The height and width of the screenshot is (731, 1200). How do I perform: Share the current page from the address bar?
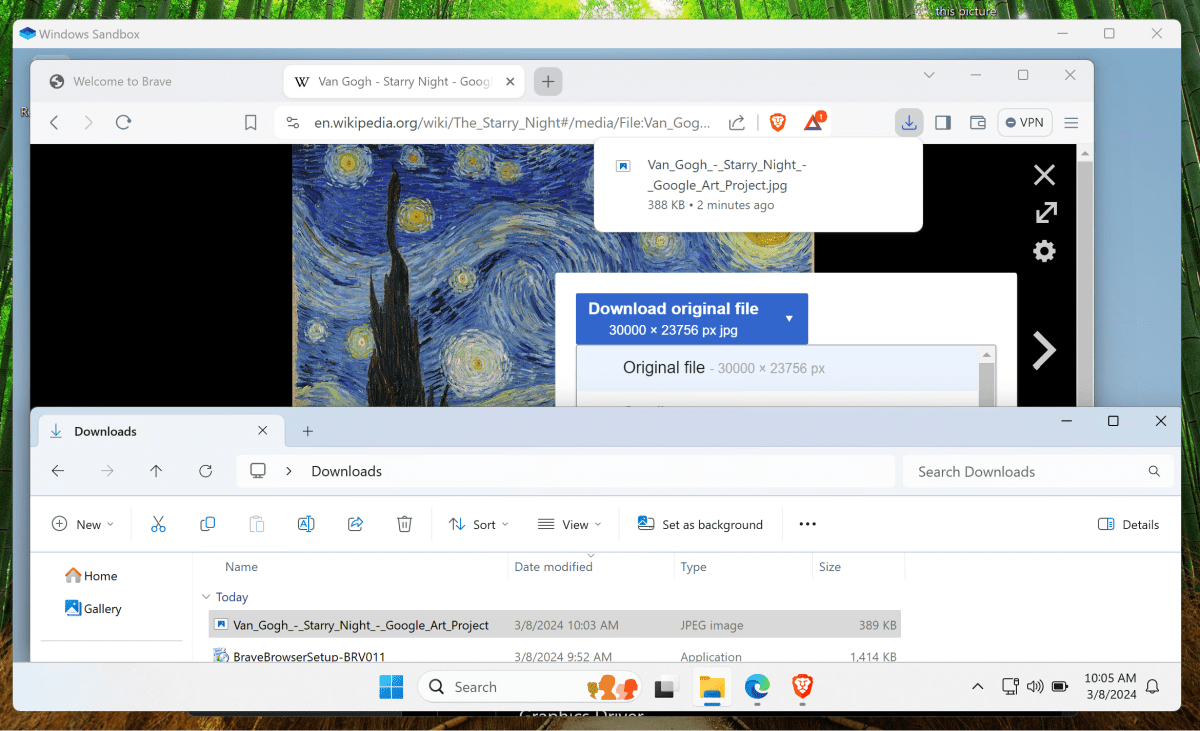(x=736, y=122)
